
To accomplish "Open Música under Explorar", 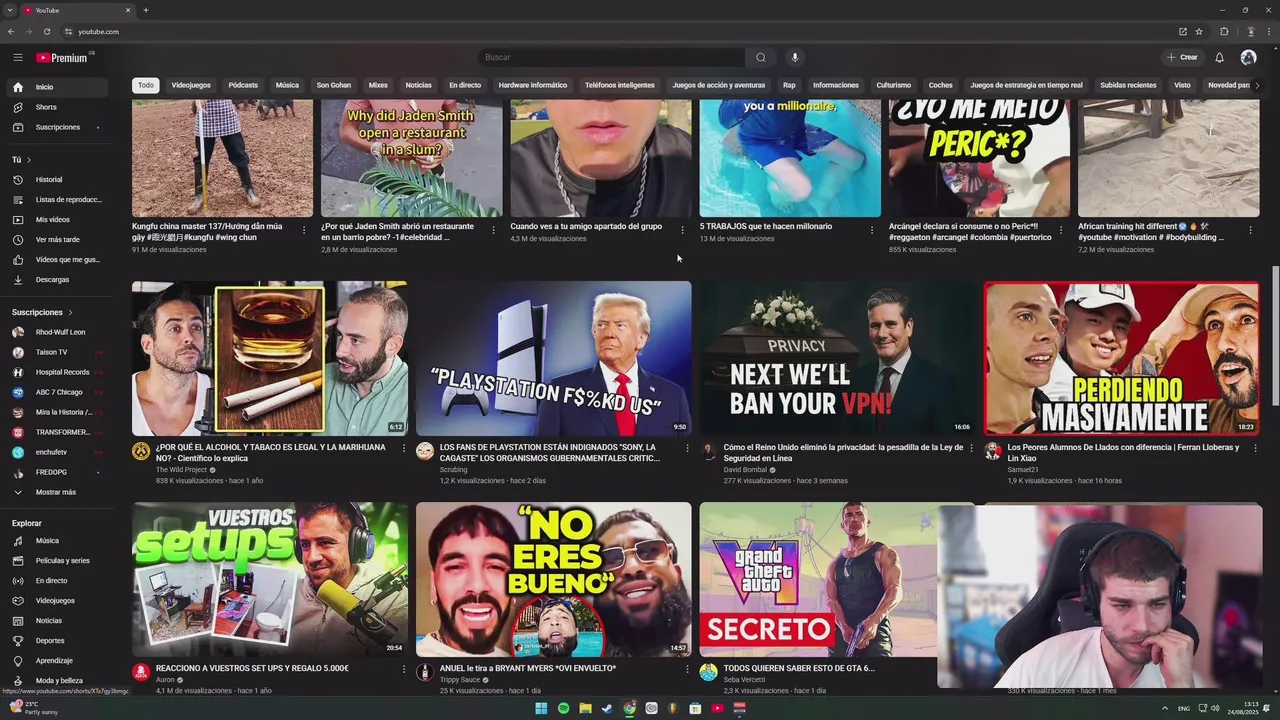I will click(56, 541).
